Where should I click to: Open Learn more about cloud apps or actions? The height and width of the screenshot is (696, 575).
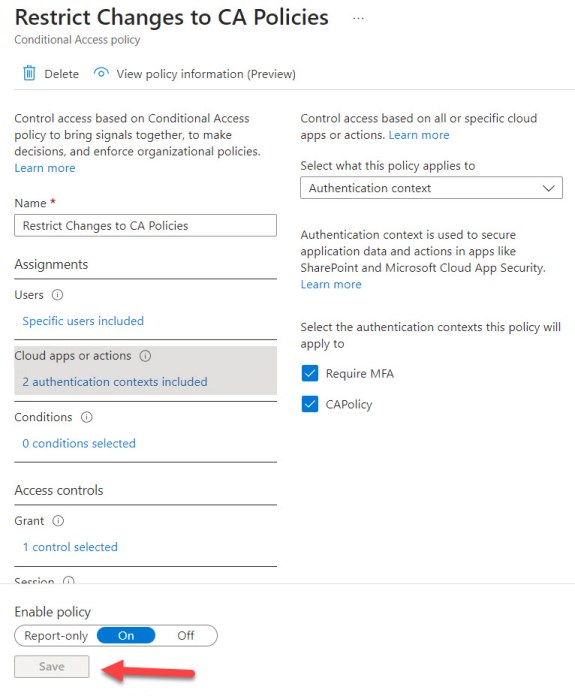tap(419, 135)
